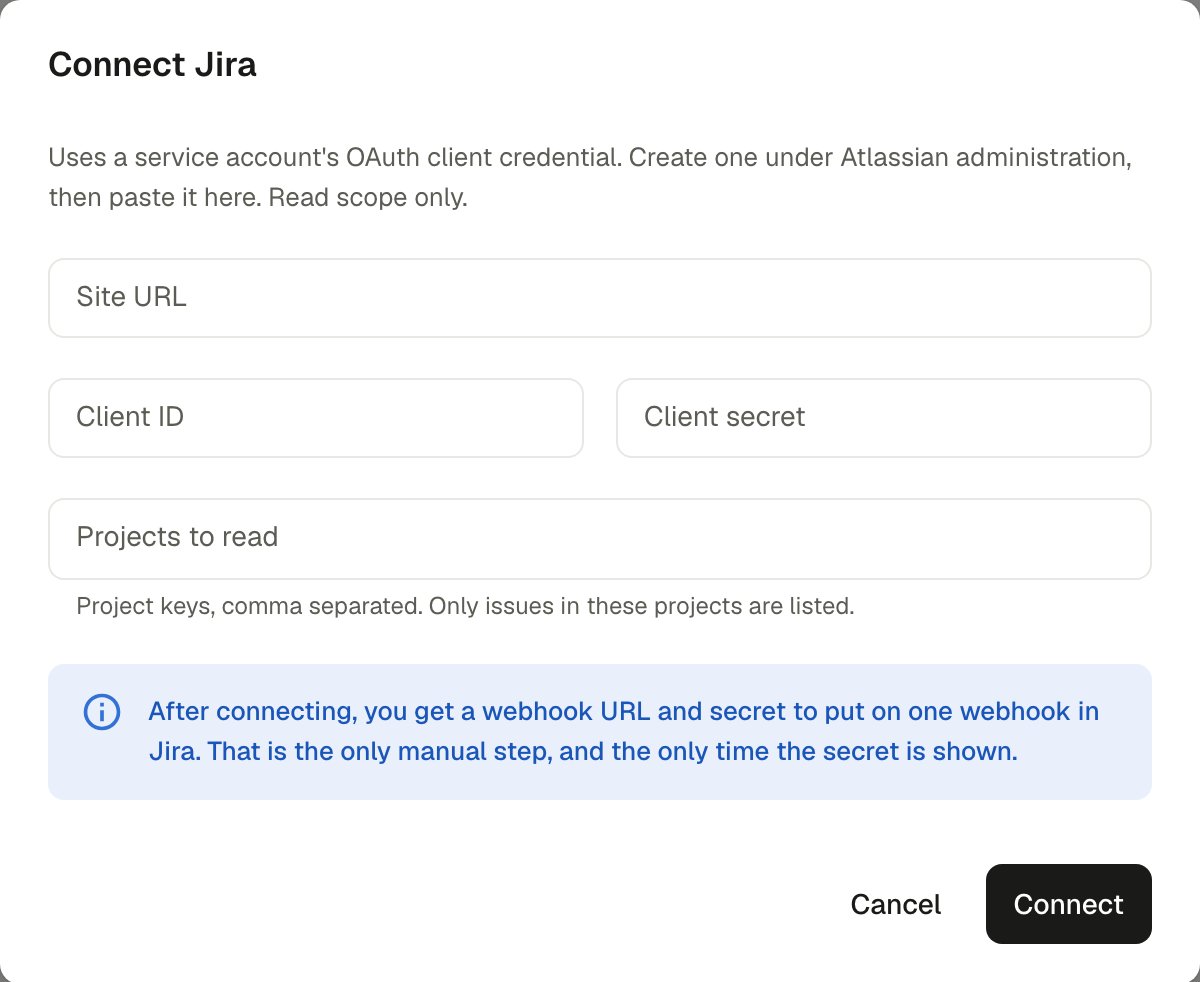Image resolution: width=1200 pixels, height=982 pixels.
Task: Click the OAuth client credential description text
Action: click(590, 178)
